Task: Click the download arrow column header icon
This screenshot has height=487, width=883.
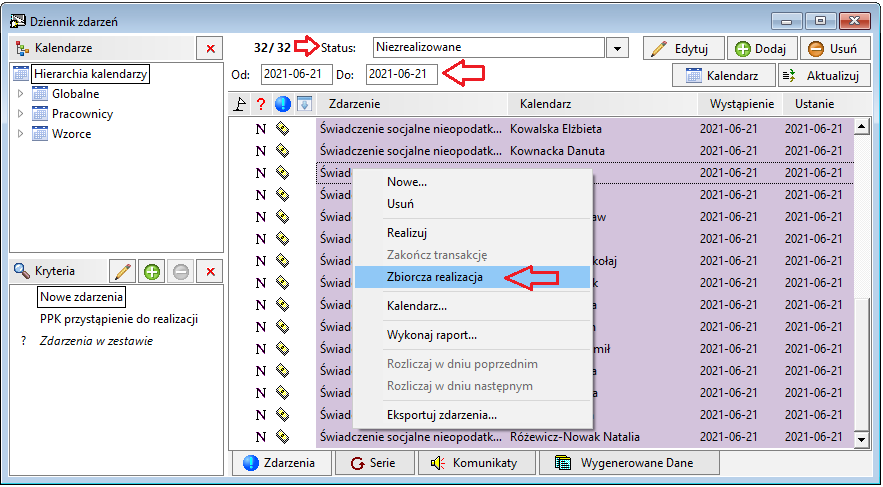Action: coord(304,104)
